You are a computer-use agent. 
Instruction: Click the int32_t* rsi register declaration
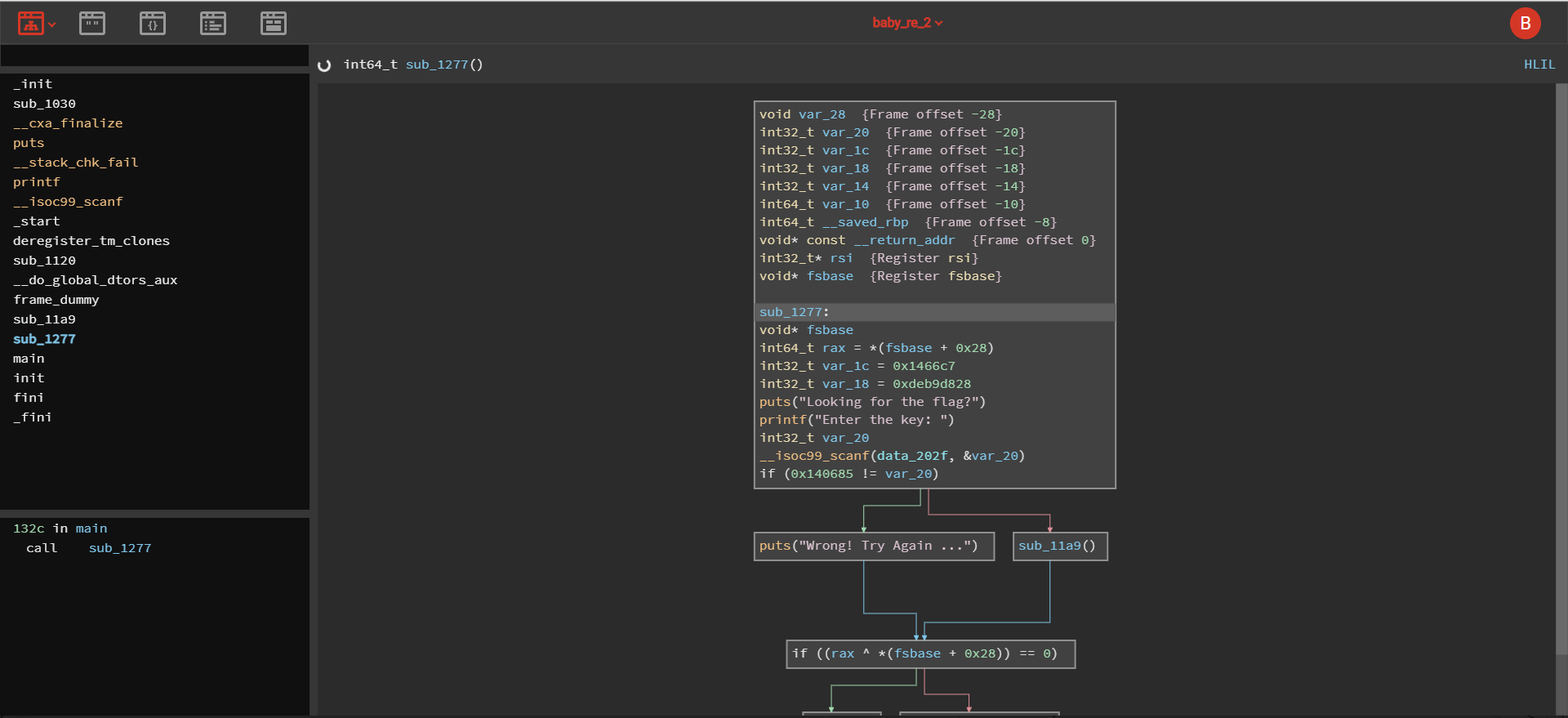click(x=869, y=258)
